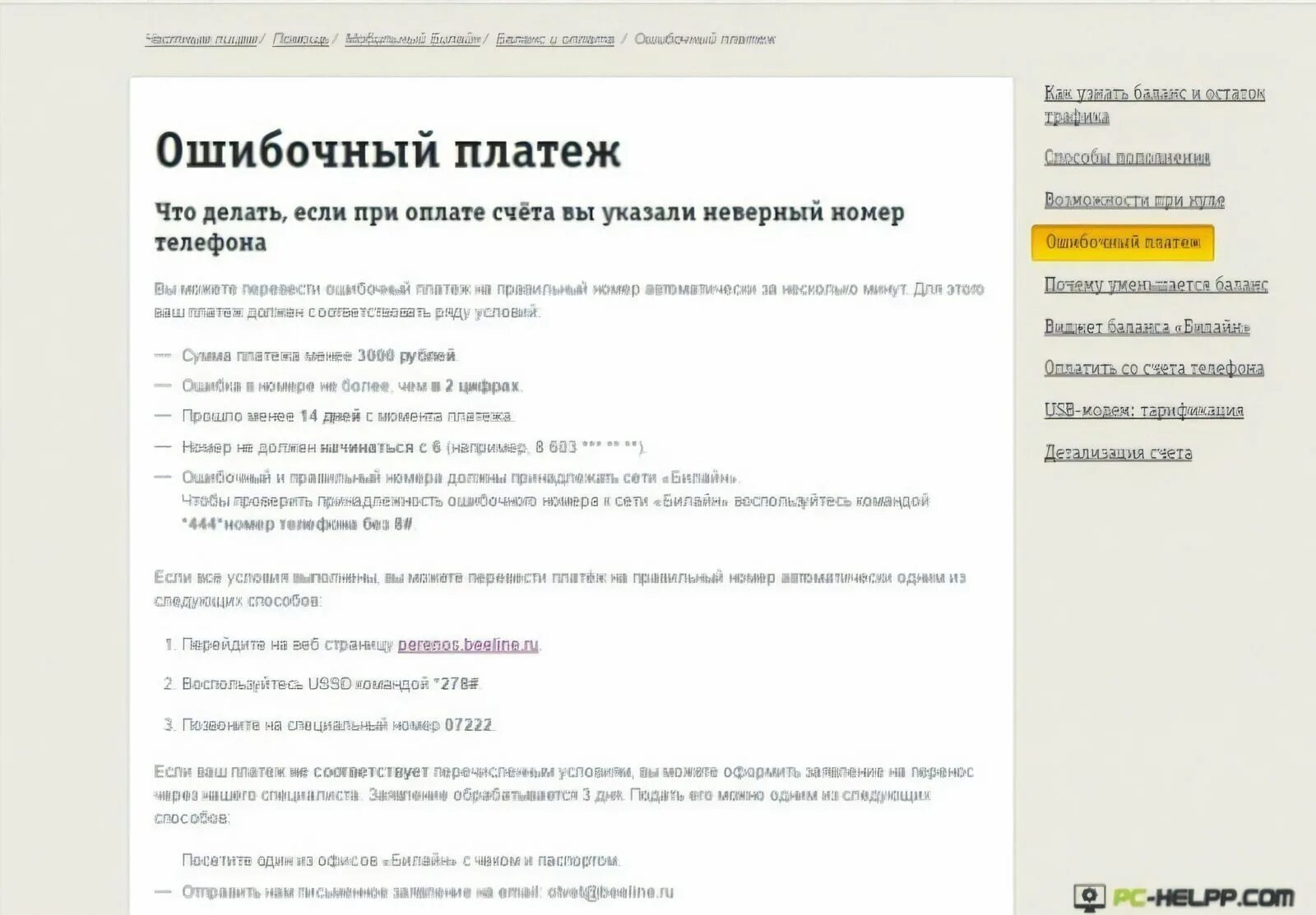Open the 'Частным лицам' breadcrumb link
Viewport: 1316px width, 915px height.
tap(202, 39)
